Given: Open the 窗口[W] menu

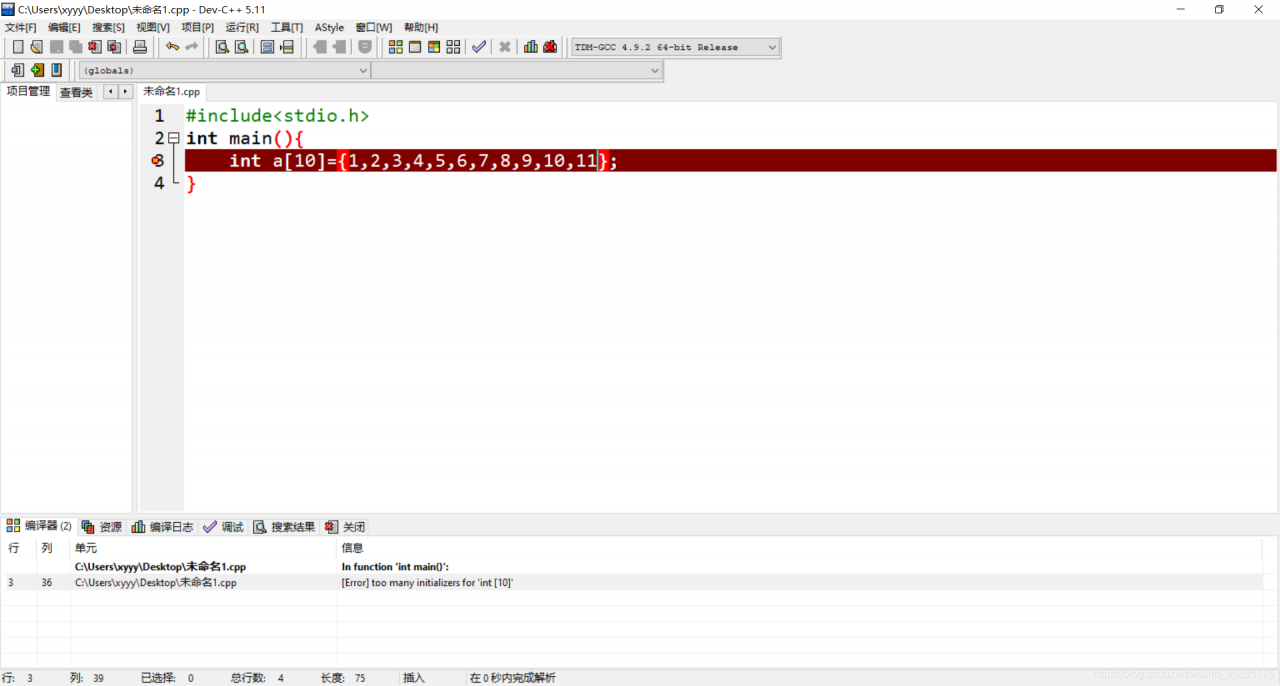Looking at the screenshot, I should pyautogui.click(x=373, y=27).
